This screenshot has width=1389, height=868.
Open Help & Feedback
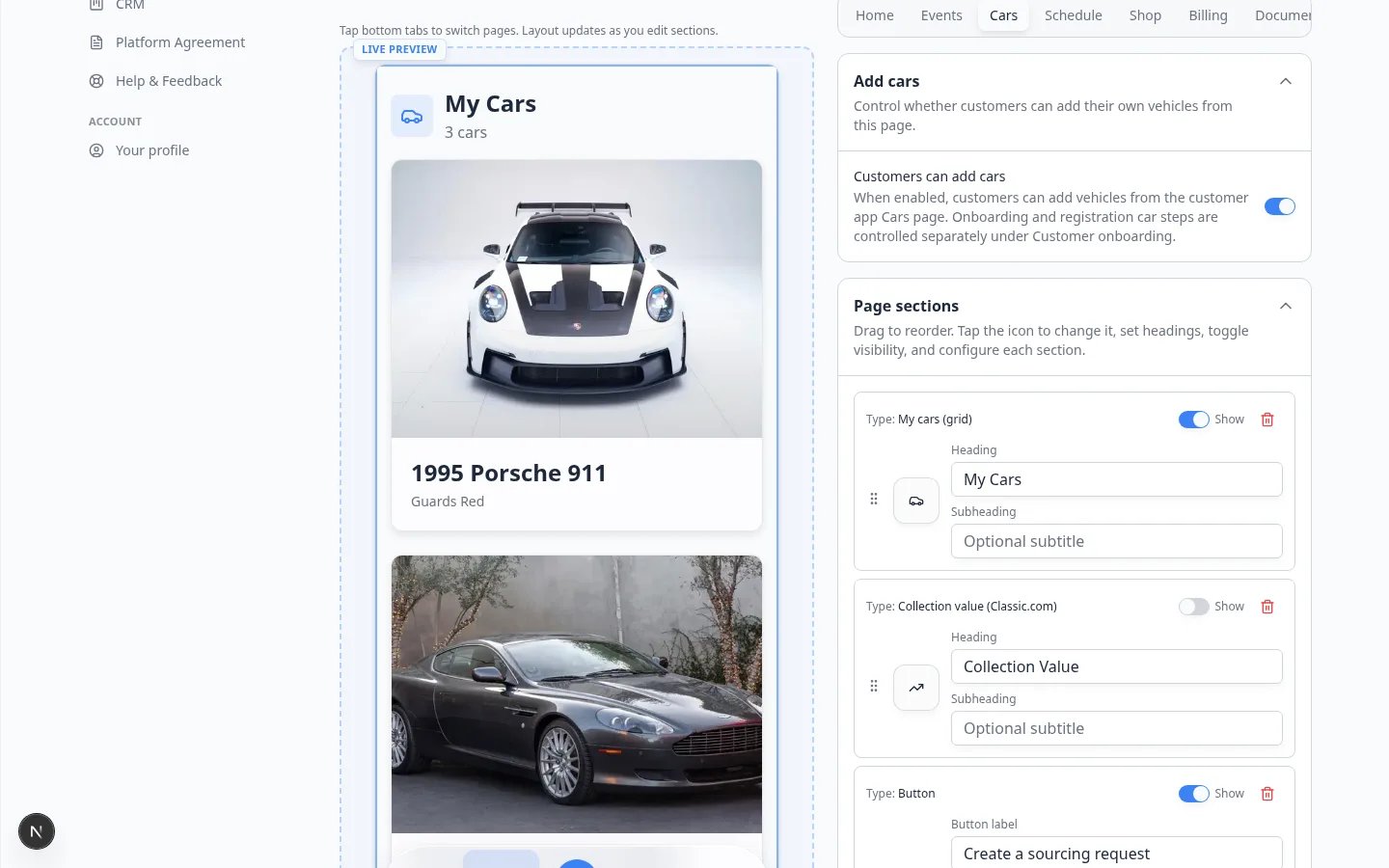(168, 81)
